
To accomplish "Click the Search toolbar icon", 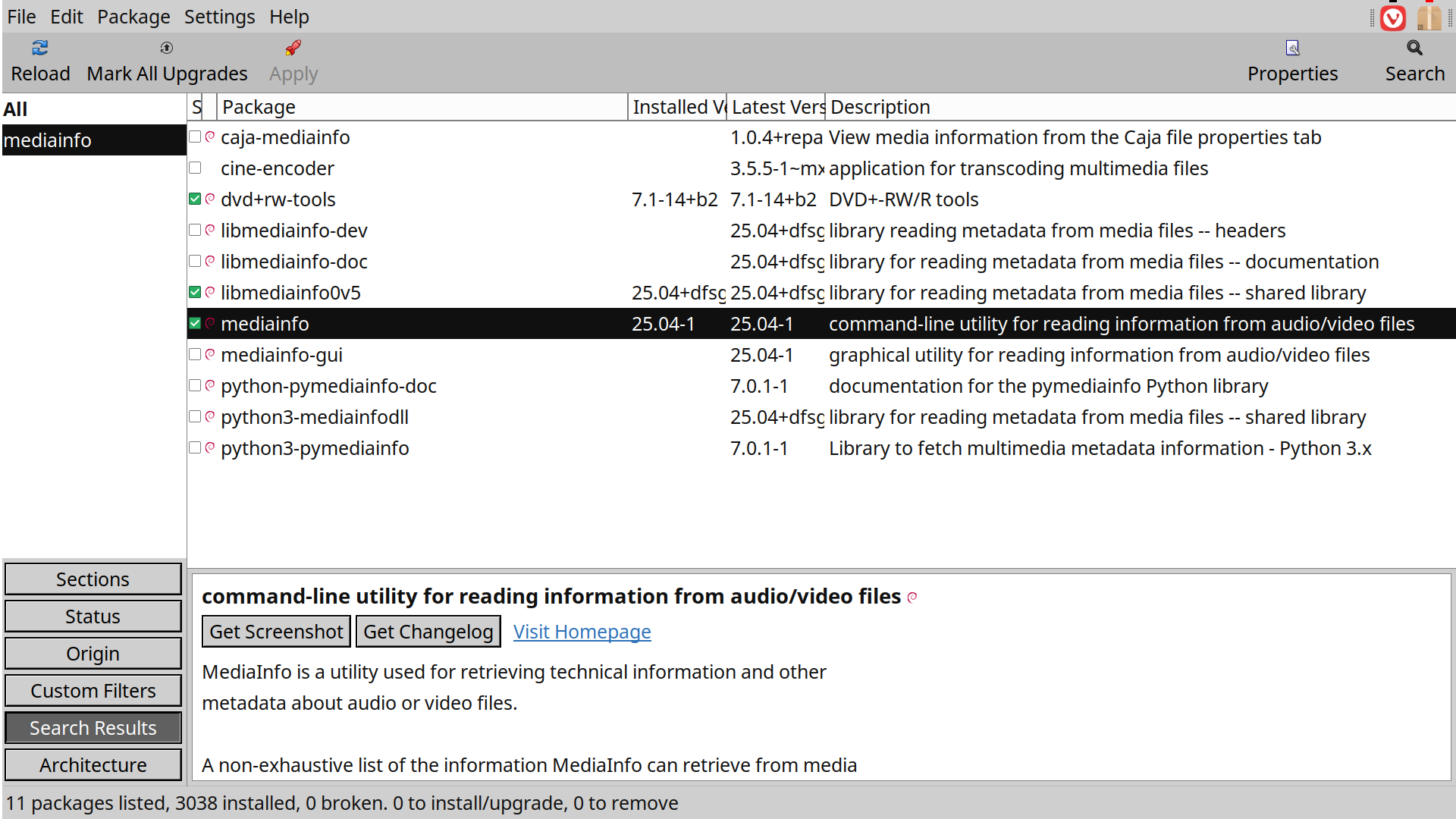I will (x=1414, y=48).
